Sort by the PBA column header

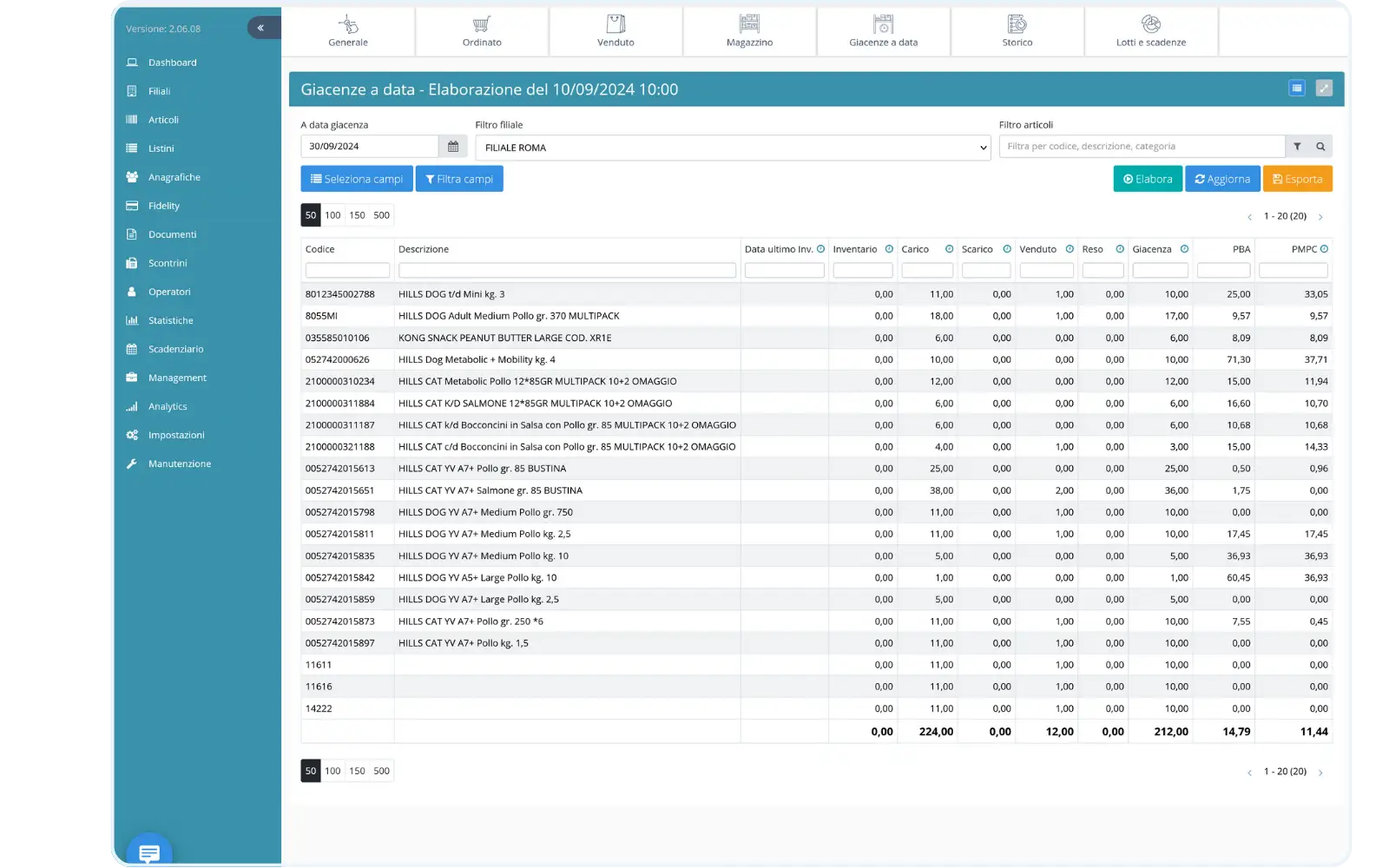point(1241,249)
